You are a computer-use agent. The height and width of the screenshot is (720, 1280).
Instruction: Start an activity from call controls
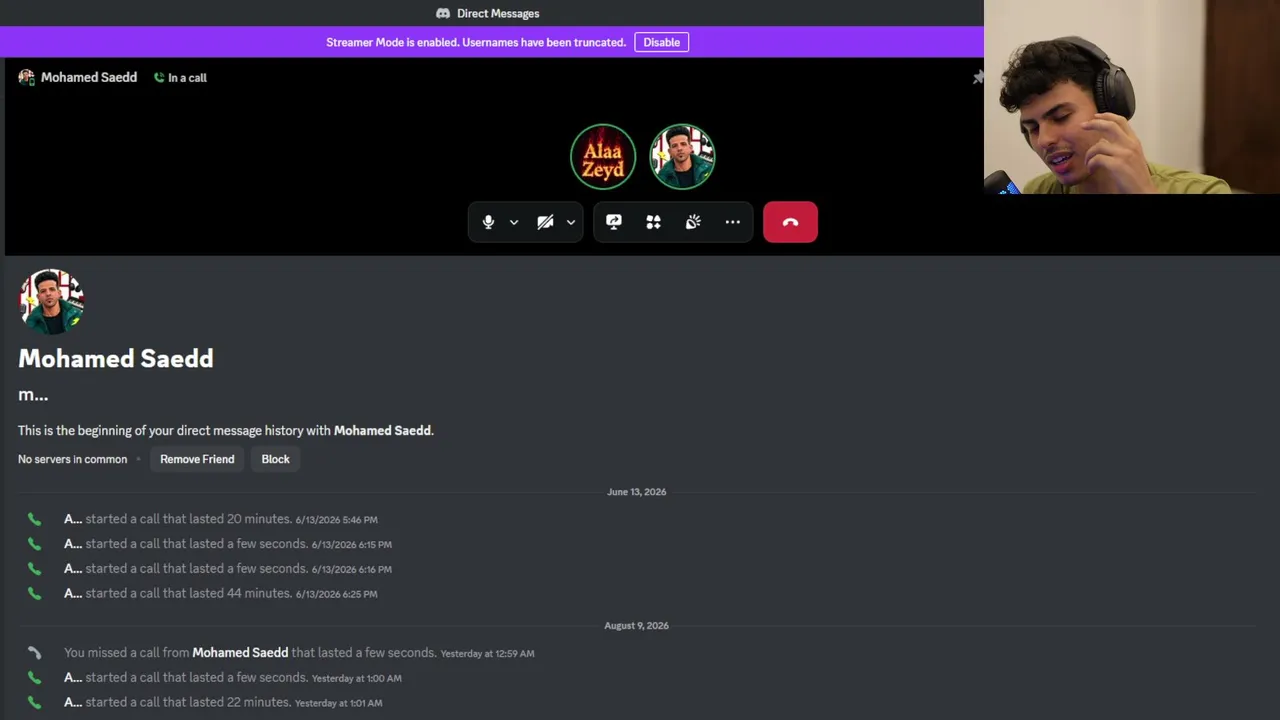point(653,222)
